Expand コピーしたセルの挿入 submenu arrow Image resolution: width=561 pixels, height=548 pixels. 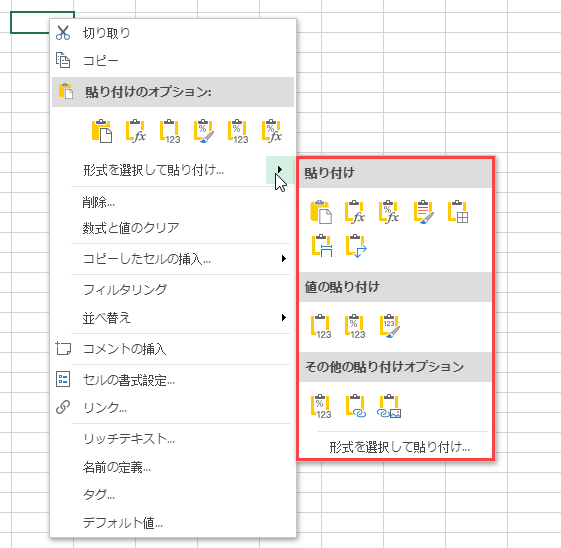pos(284,259)
